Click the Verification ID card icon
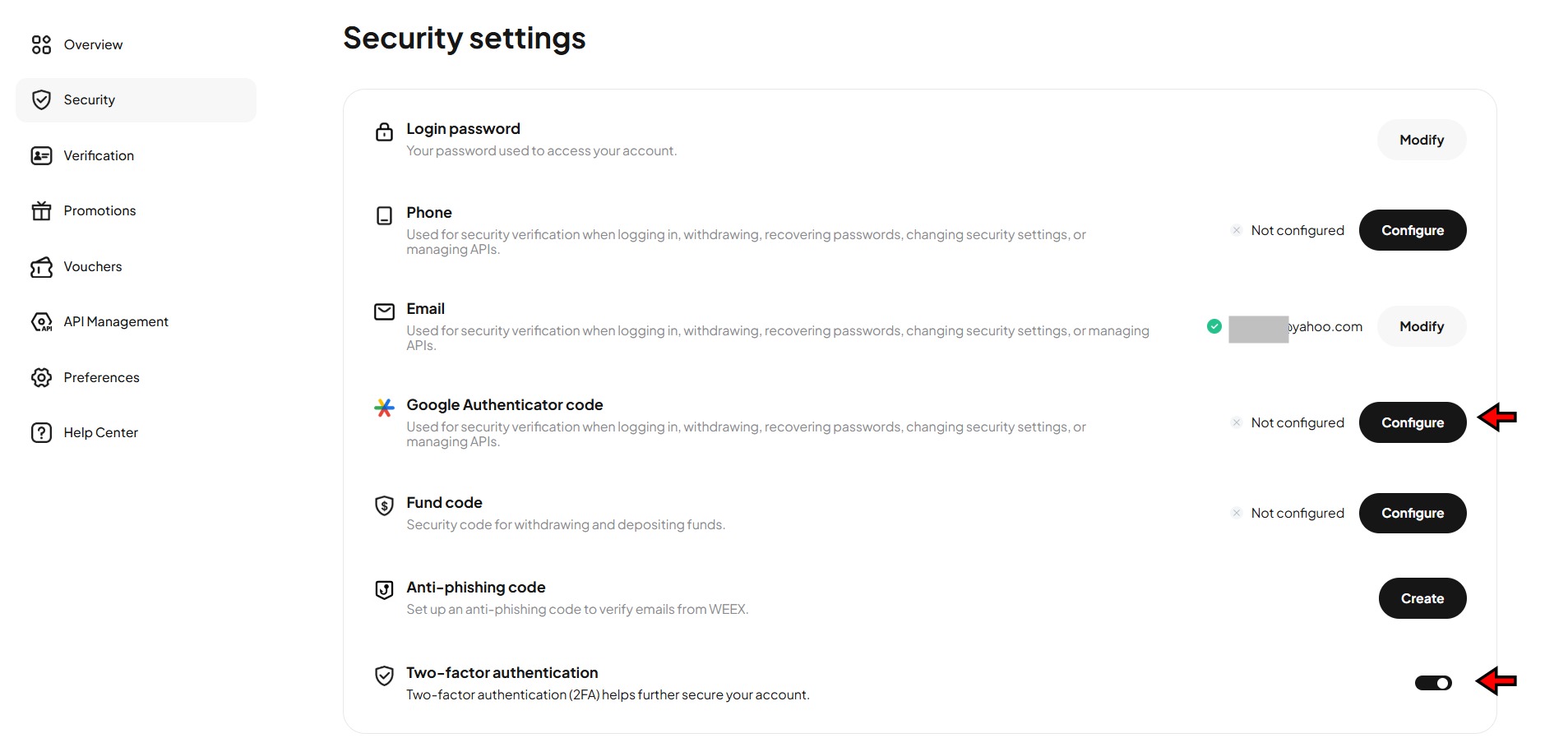 pyautogui.click(x=41, y=155)
